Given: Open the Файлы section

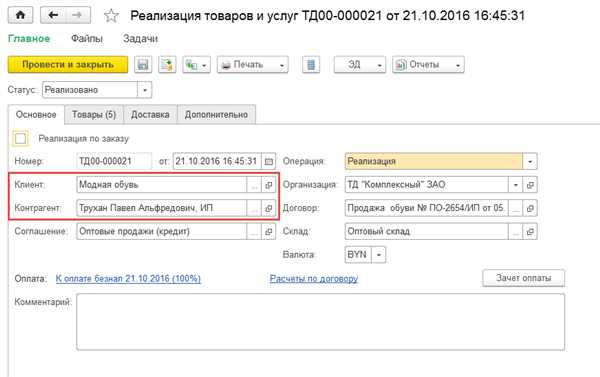Looking at the screenshot, I should pyautogui.click(x=87, y=39).
